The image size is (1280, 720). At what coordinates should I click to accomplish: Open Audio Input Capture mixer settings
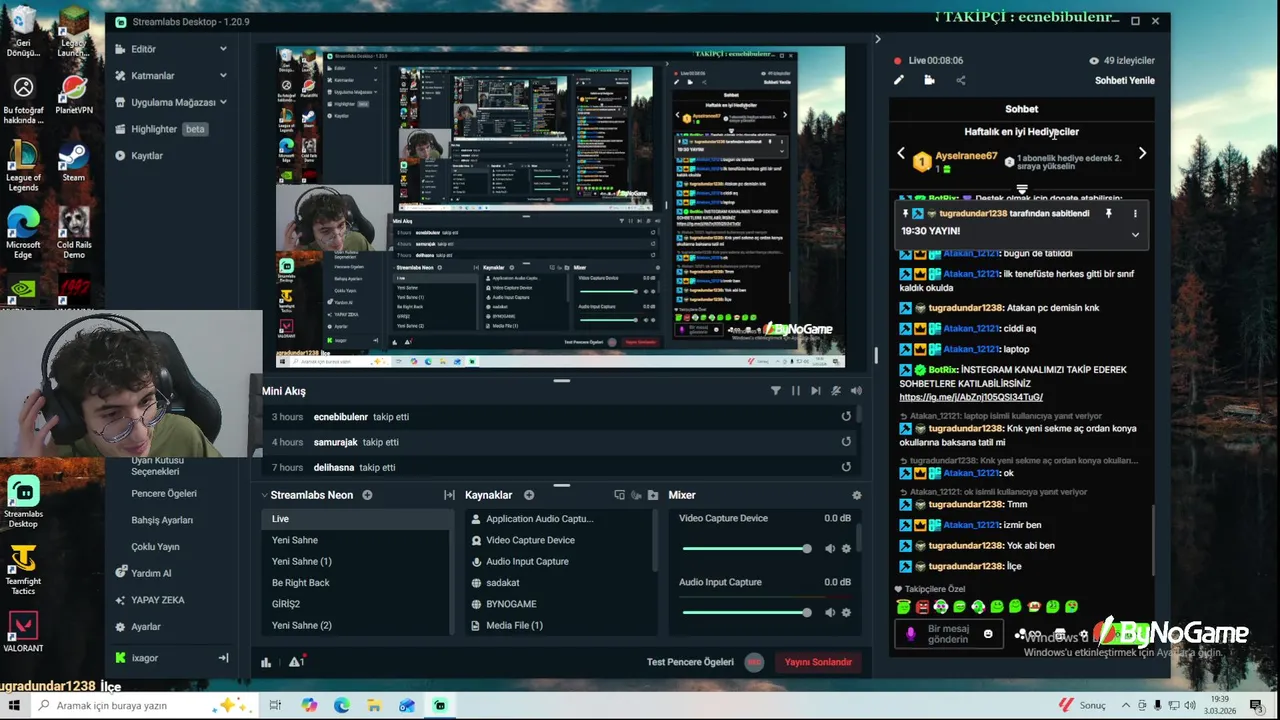(x=846, y=612)
